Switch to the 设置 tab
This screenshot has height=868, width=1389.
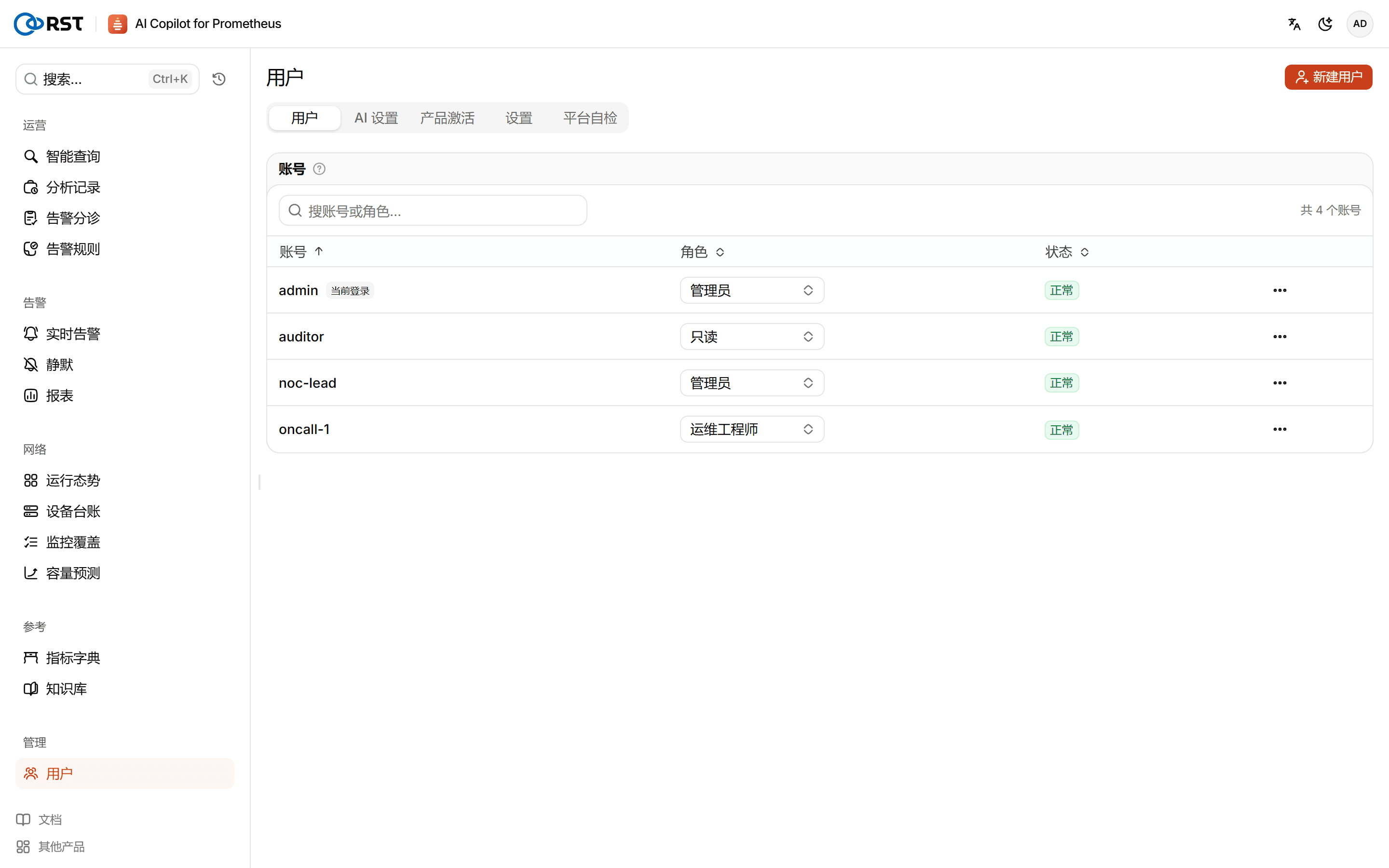[x=519, y=118]
